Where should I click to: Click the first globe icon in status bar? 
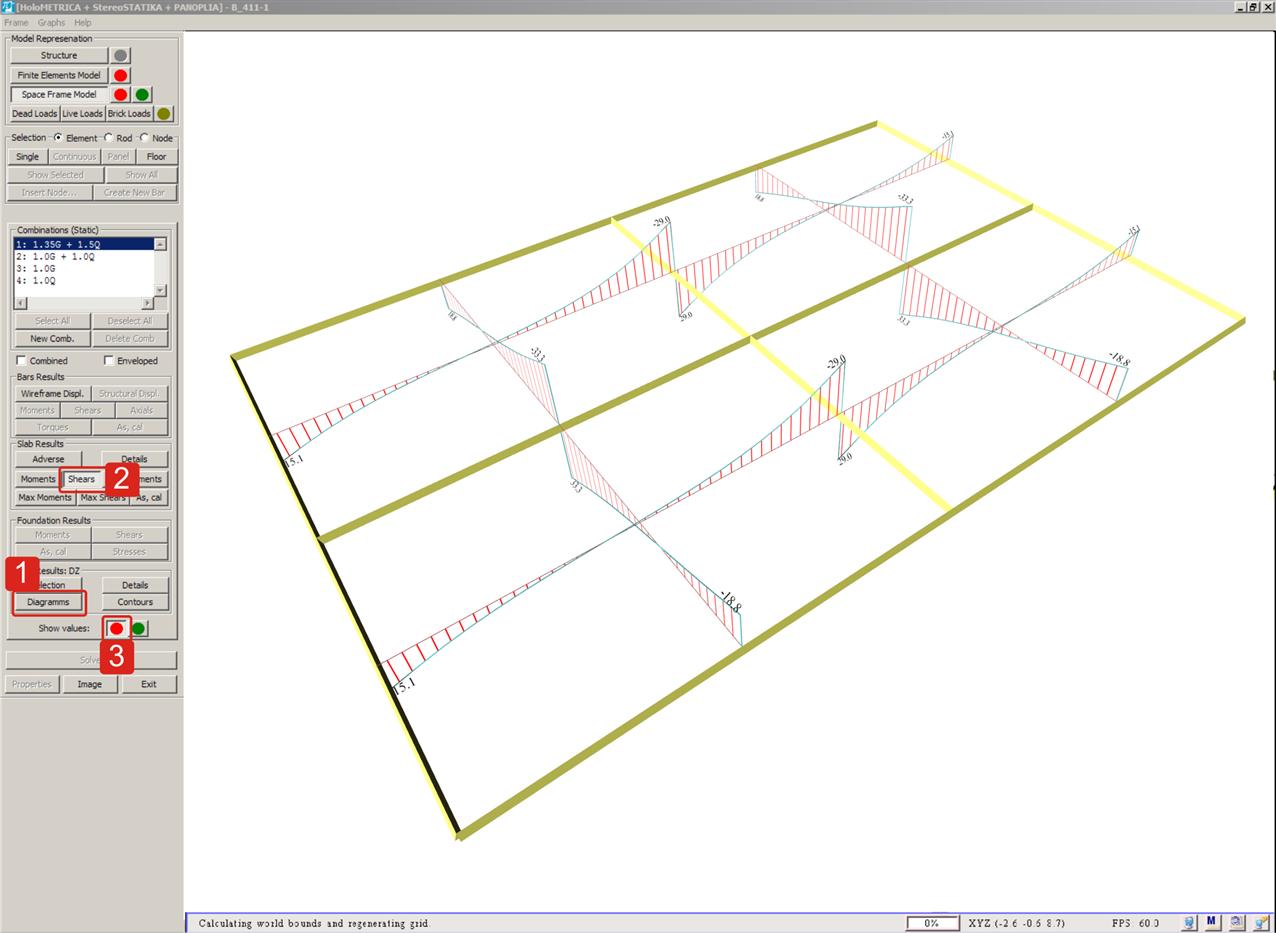1189,922
